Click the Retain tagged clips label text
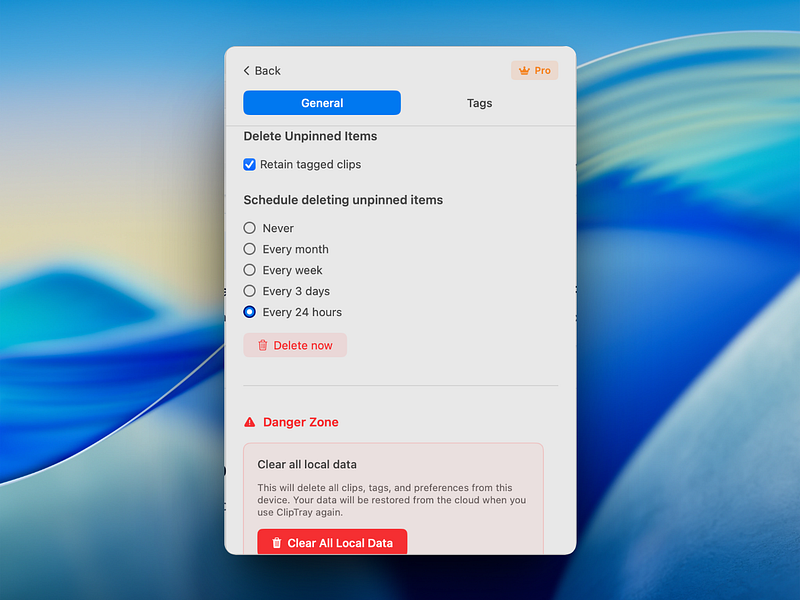 (x=311, y=164)
